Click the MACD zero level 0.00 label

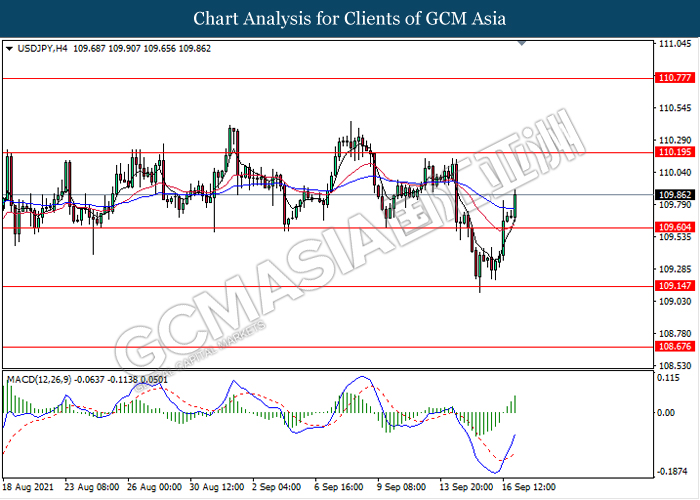pos(666,412)
